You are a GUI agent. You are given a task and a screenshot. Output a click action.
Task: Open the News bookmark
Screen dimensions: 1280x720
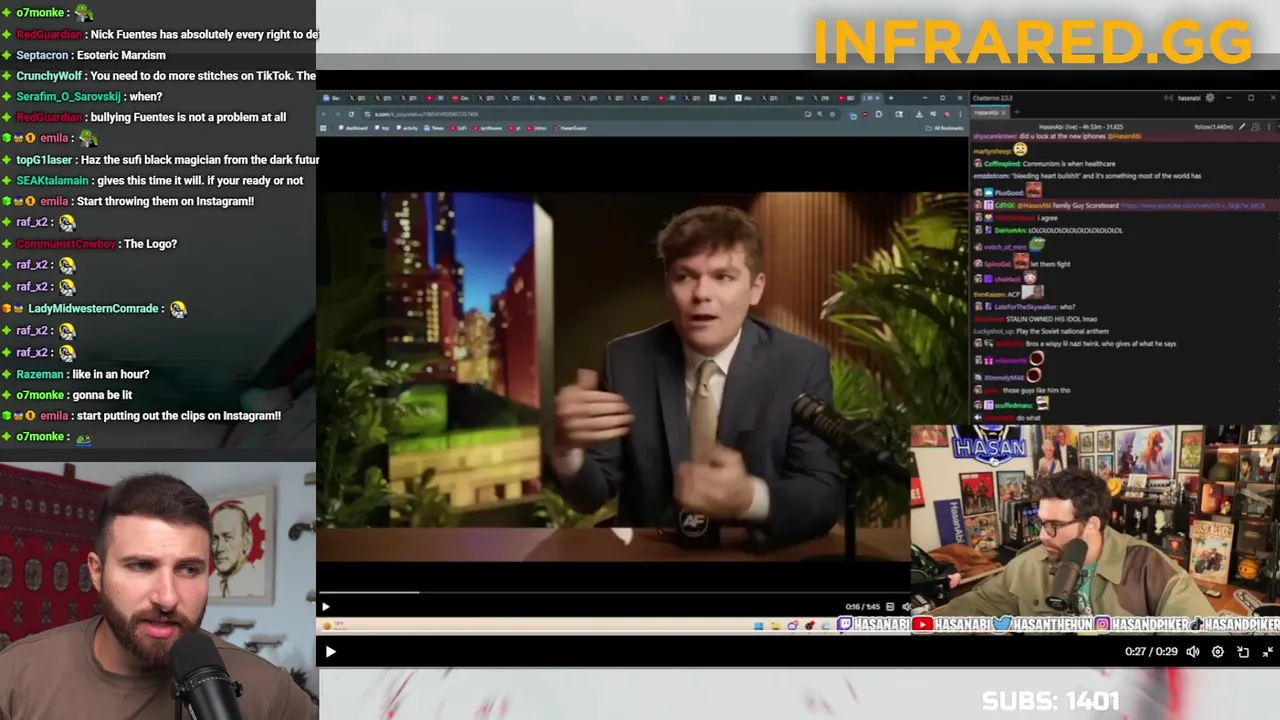(x=434, y=128)
